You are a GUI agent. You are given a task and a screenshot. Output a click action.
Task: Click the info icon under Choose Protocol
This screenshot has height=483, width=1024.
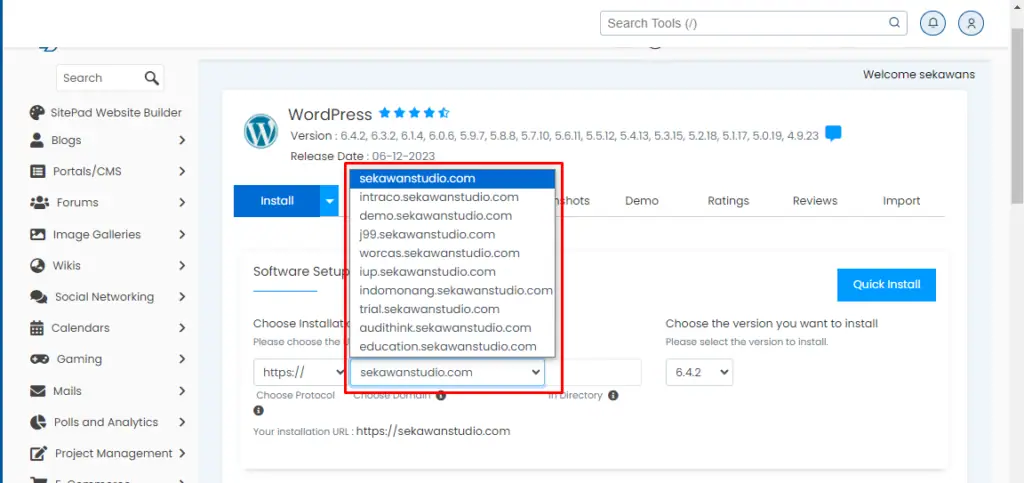click(259, 411)
